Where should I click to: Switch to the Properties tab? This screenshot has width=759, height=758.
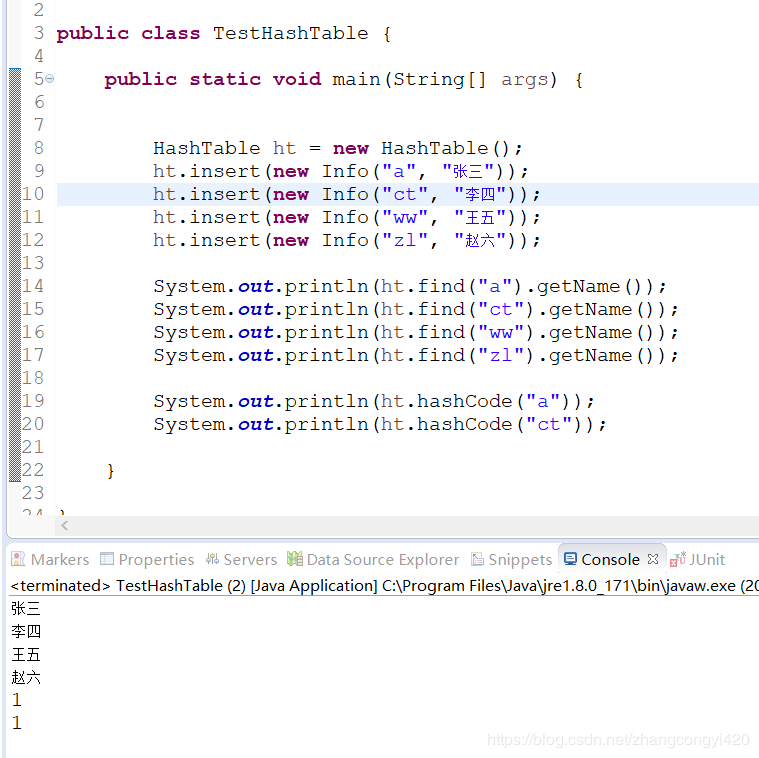147,560
